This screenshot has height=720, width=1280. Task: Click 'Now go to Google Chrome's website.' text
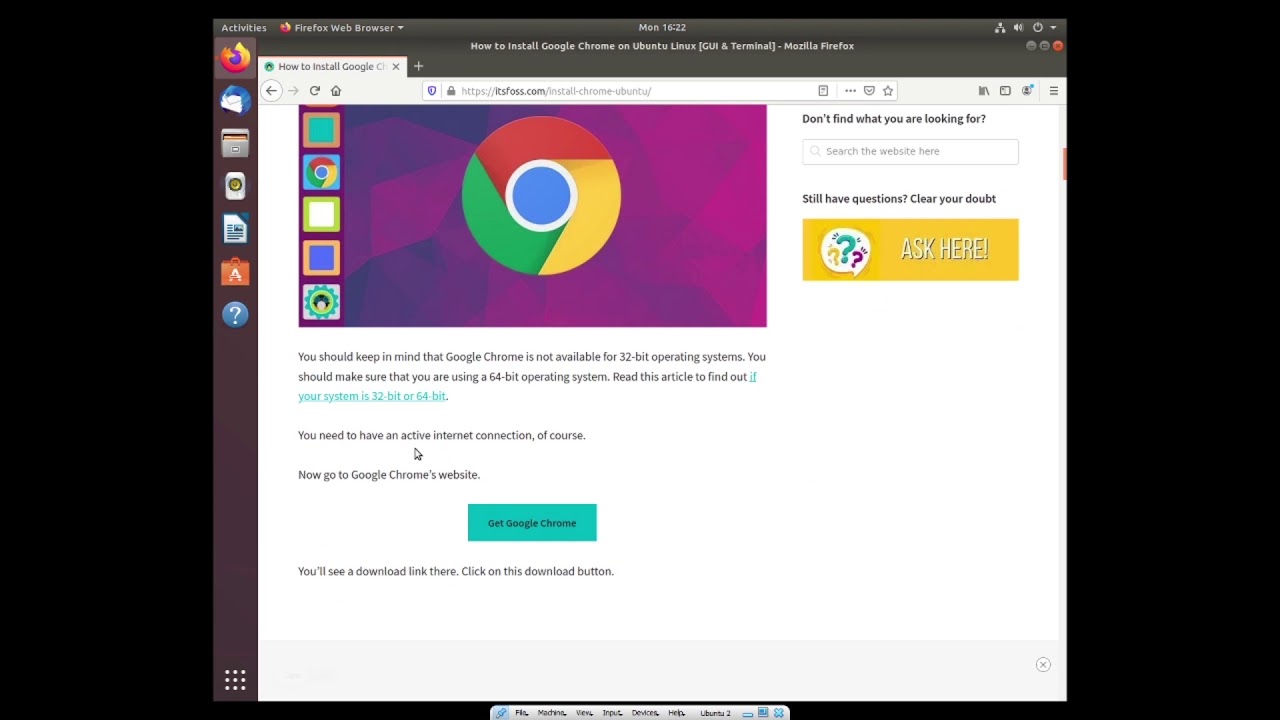(x=389, y=475)
